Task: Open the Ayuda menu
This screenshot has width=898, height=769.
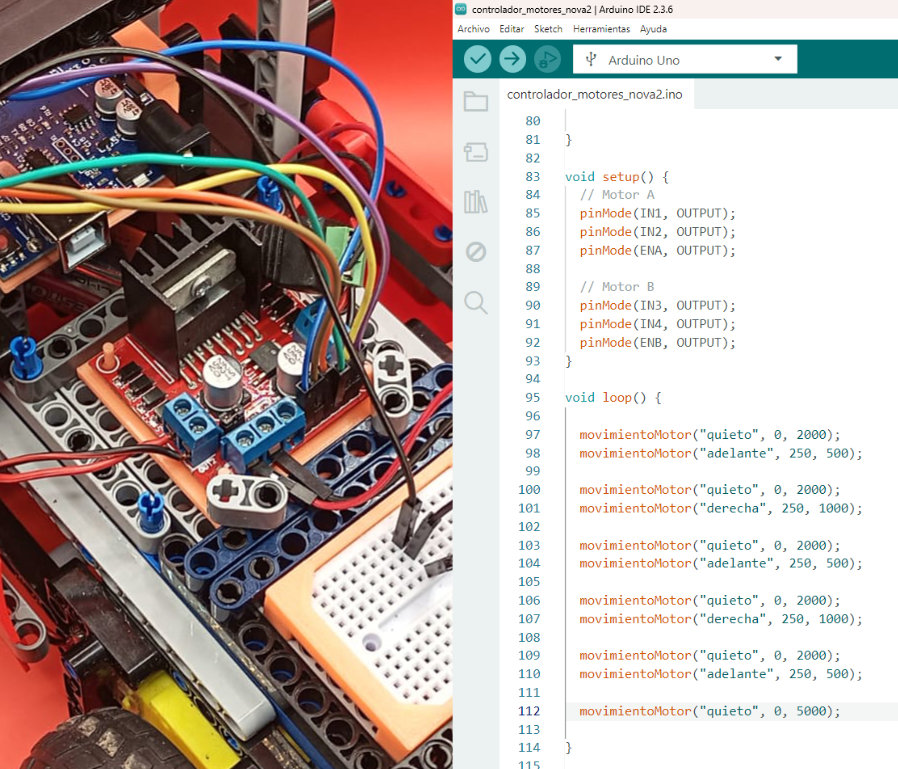Action: 653,29
